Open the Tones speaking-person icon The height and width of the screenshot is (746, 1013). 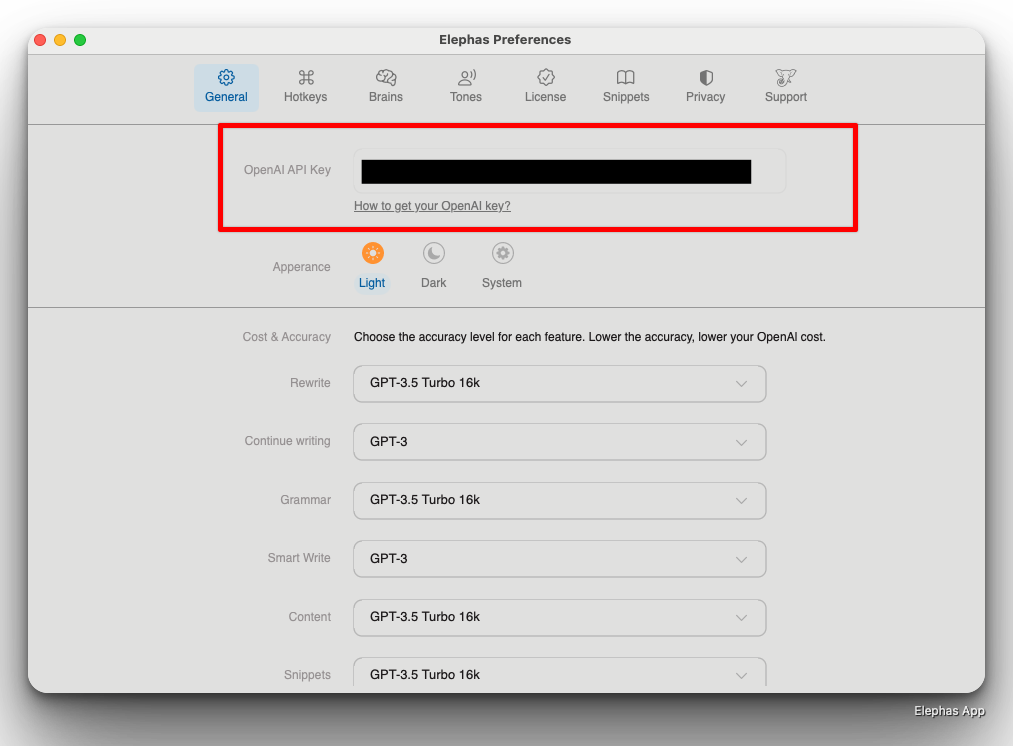pos(466,78)
